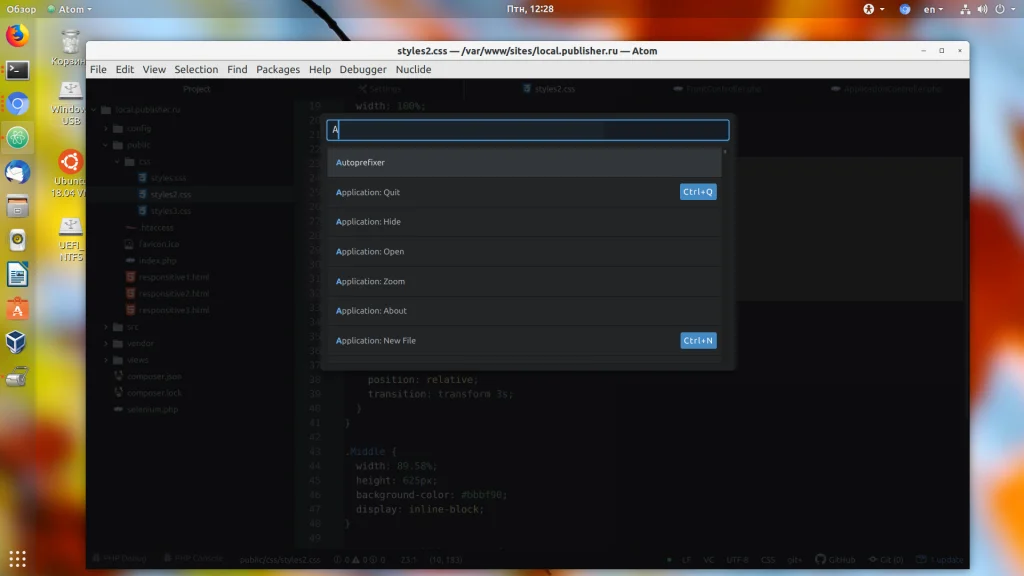Click the Project panel header
1024x576 pixels.
(x=197, y=89)
